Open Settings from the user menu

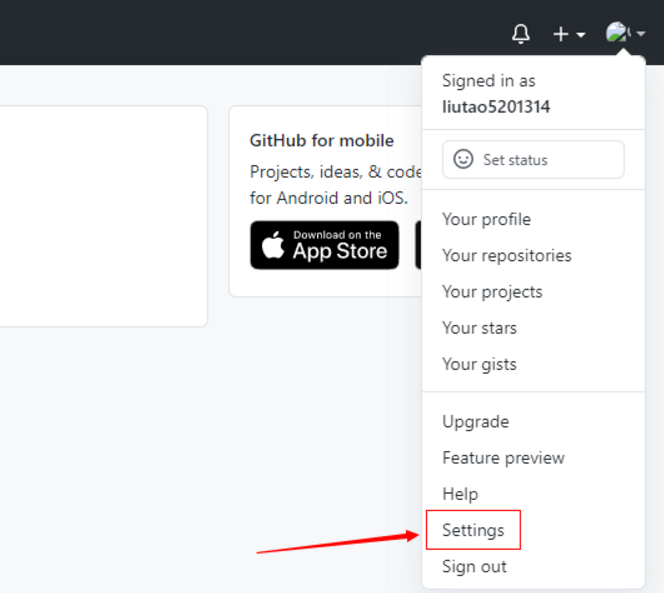473,530
